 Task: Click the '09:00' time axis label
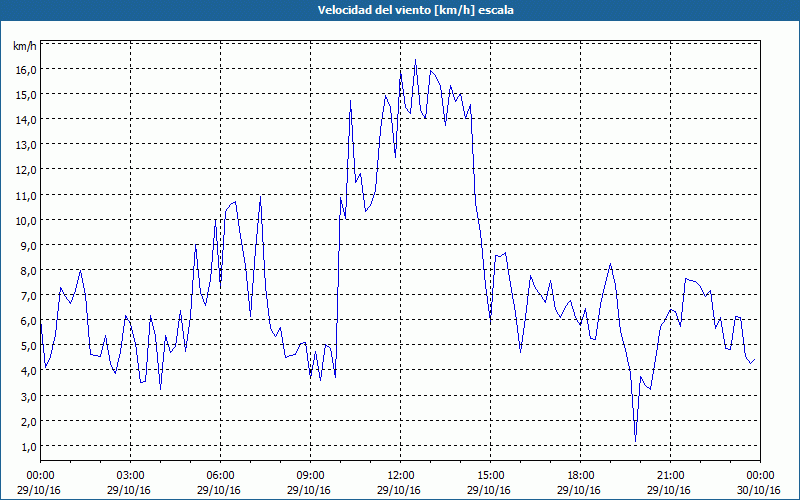(x=310, y=476)
